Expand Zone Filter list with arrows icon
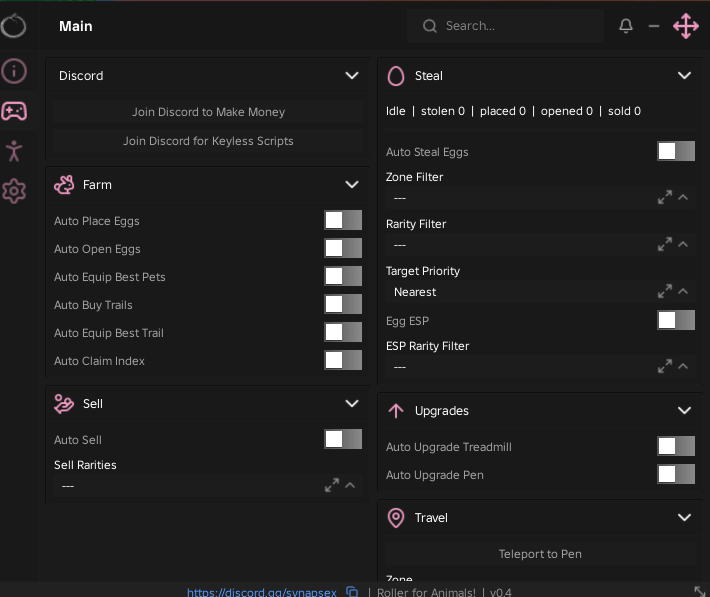The image size is (710, 597). [665, 197]
